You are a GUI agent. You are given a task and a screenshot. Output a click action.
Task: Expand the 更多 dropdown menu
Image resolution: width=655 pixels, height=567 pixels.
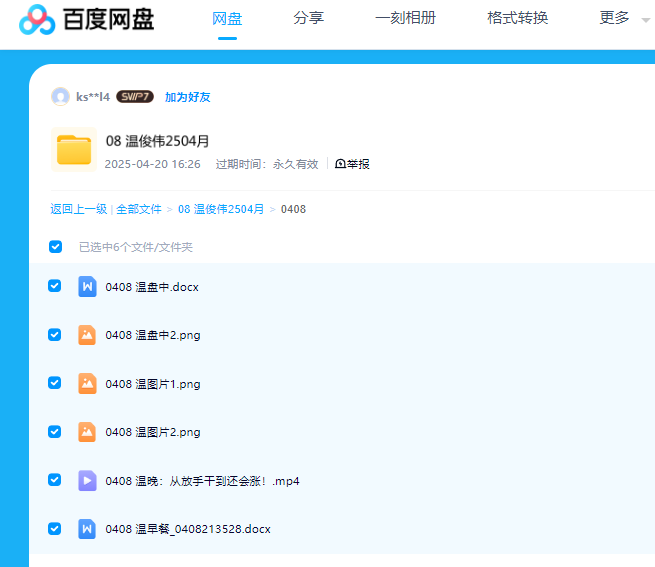click(x=623, y=18)
